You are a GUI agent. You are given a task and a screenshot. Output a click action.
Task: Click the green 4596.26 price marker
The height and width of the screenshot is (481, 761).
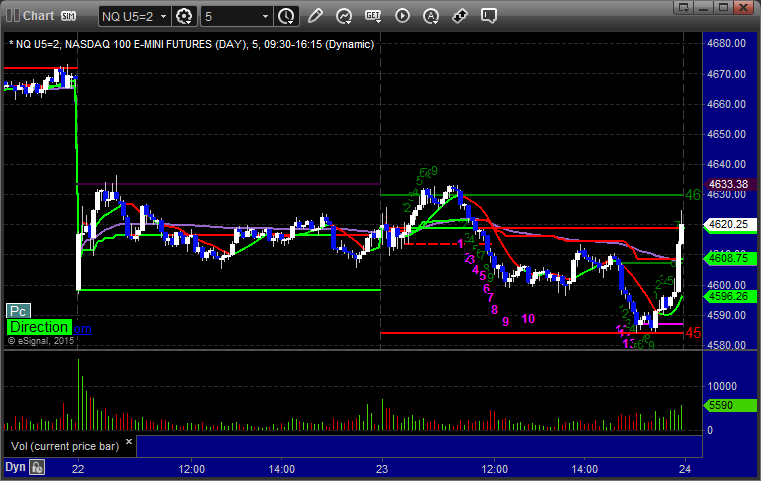pyautogui.click(x=728, y=296)
